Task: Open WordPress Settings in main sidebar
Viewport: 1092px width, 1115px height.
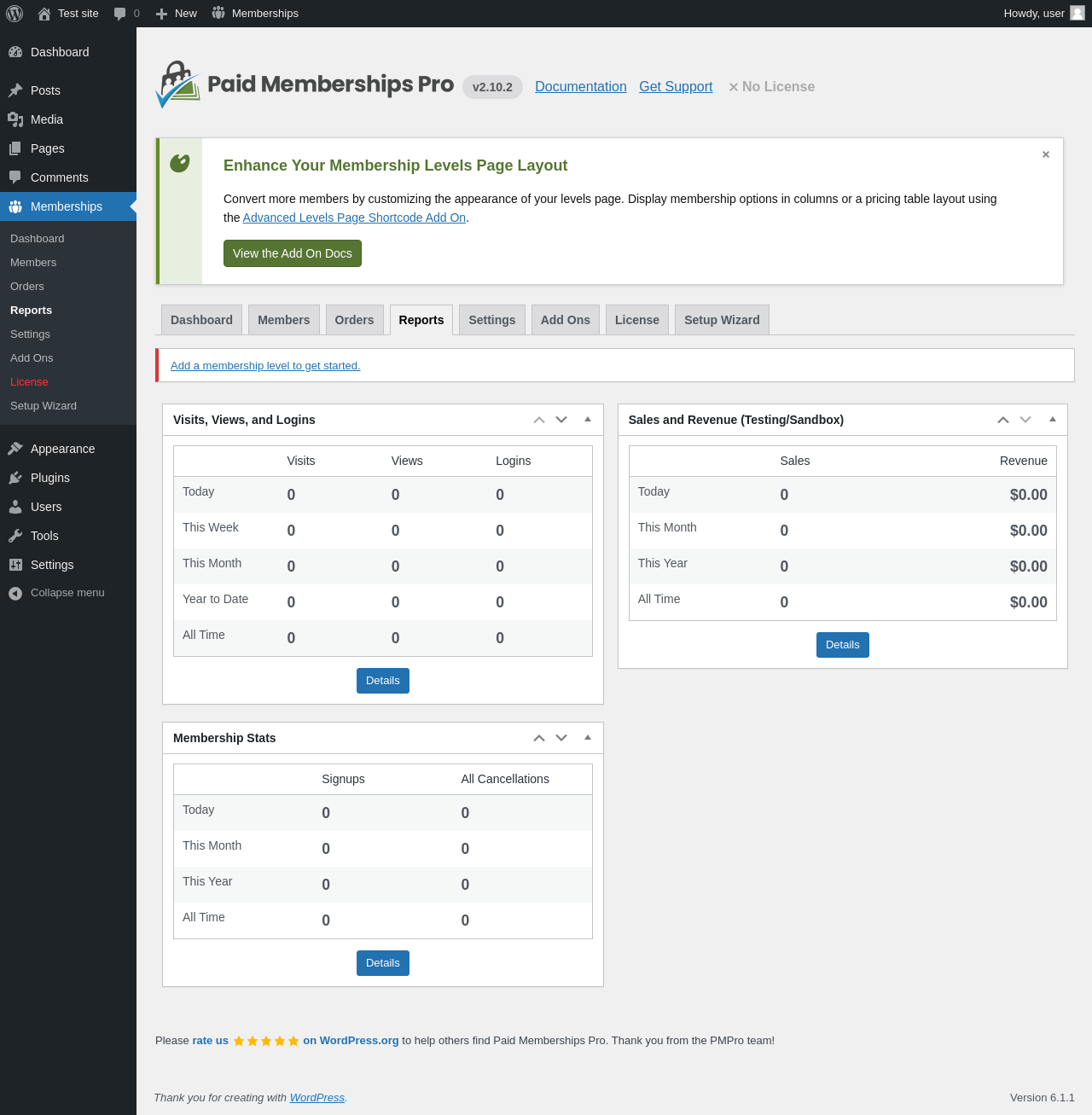Action: (x=68, y=565)
